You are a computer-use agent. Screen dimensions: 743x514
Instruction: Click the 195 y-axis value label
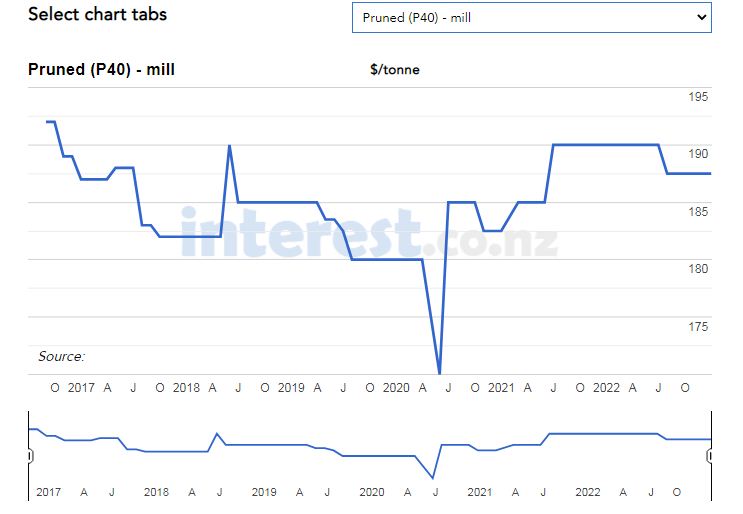[x=697, y=97]
